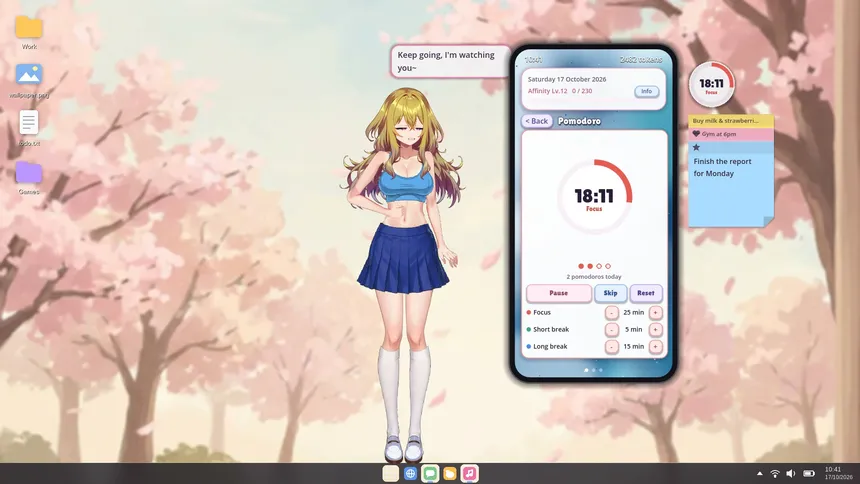Click the red Focus color dot

[x=529, y=312]
